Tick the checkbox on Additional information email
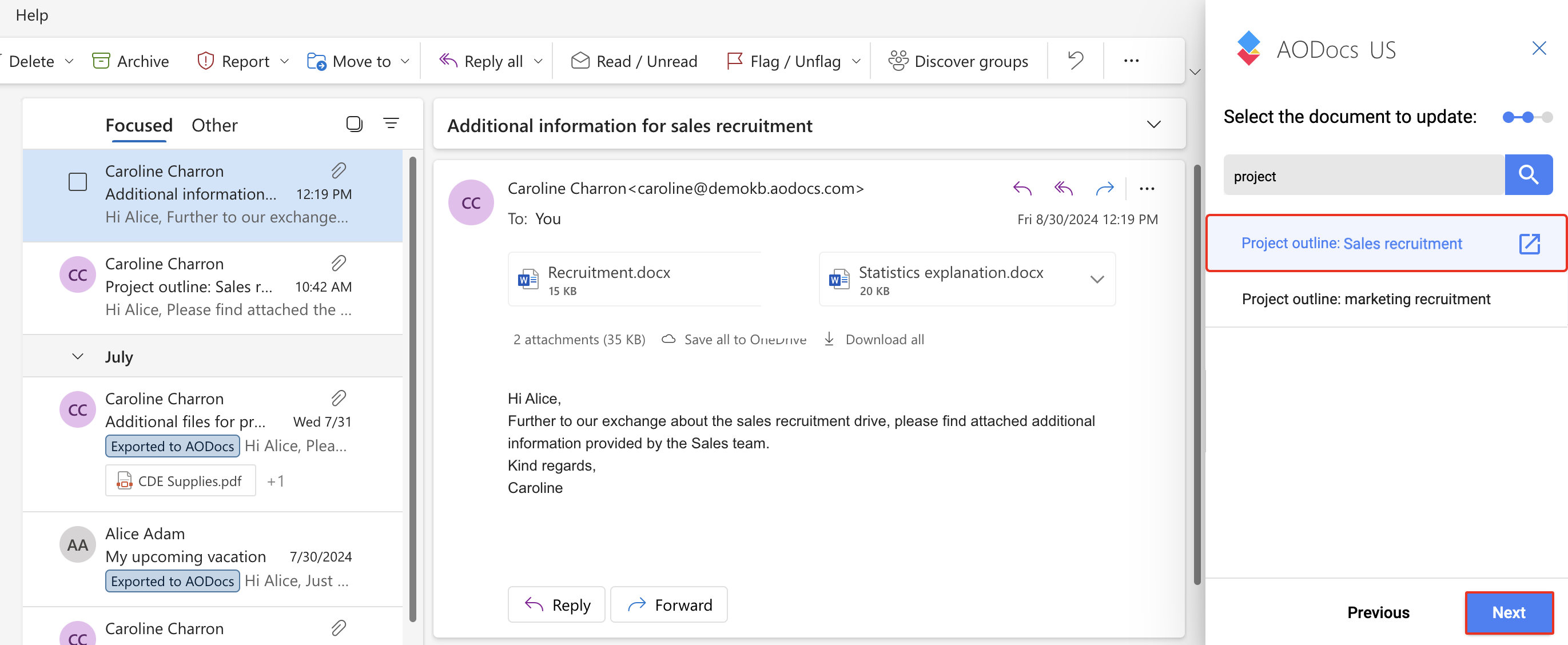The width and height of the screenshot is (1568, 645). tap(77, 182)
